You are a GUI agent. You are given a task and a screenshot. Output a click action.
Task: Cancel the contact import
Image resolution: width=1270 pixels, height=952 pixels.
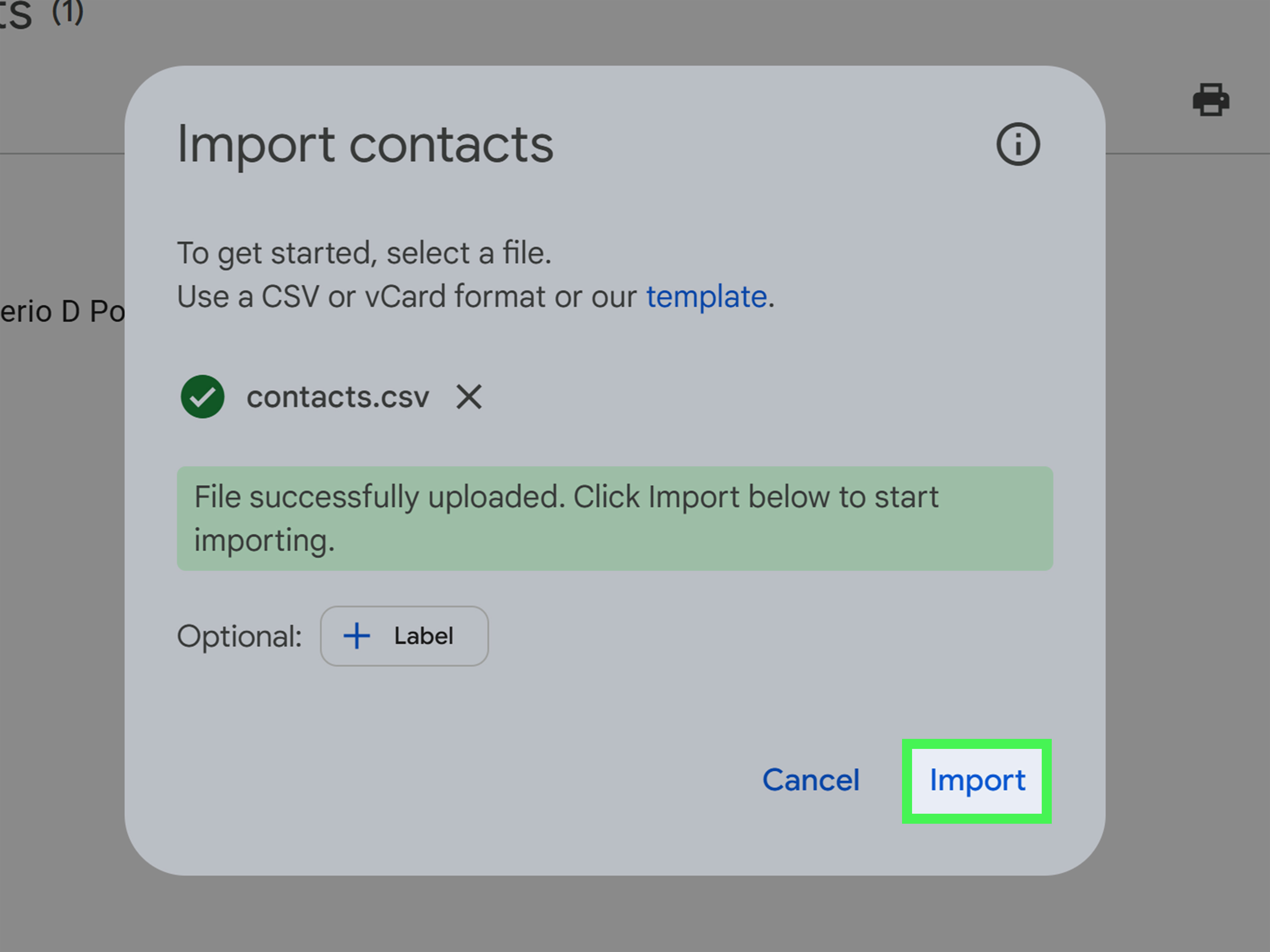click(811, 780)
